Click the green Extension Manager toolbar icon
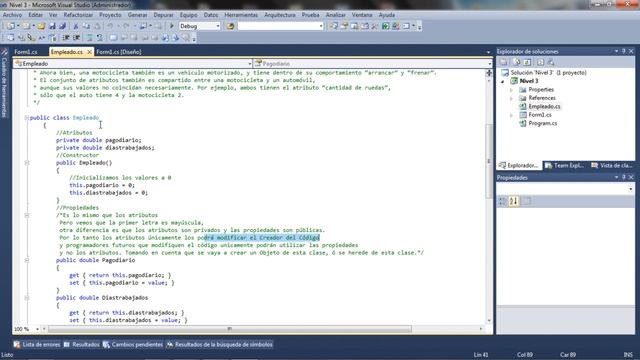The height and width of the screenshot is (360, 640). (x=385, y=26)
